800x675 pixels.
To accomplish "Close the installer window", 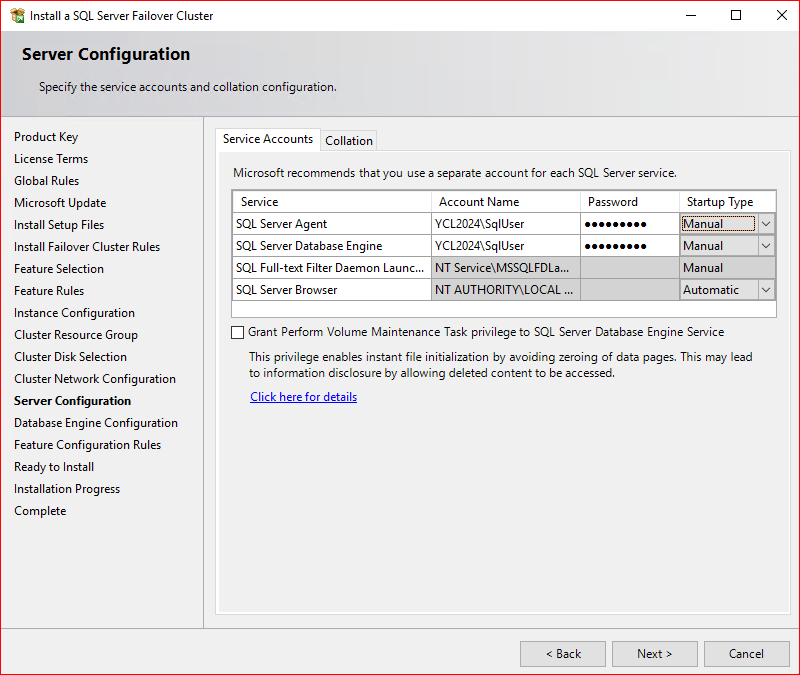I will coord(781,15).
